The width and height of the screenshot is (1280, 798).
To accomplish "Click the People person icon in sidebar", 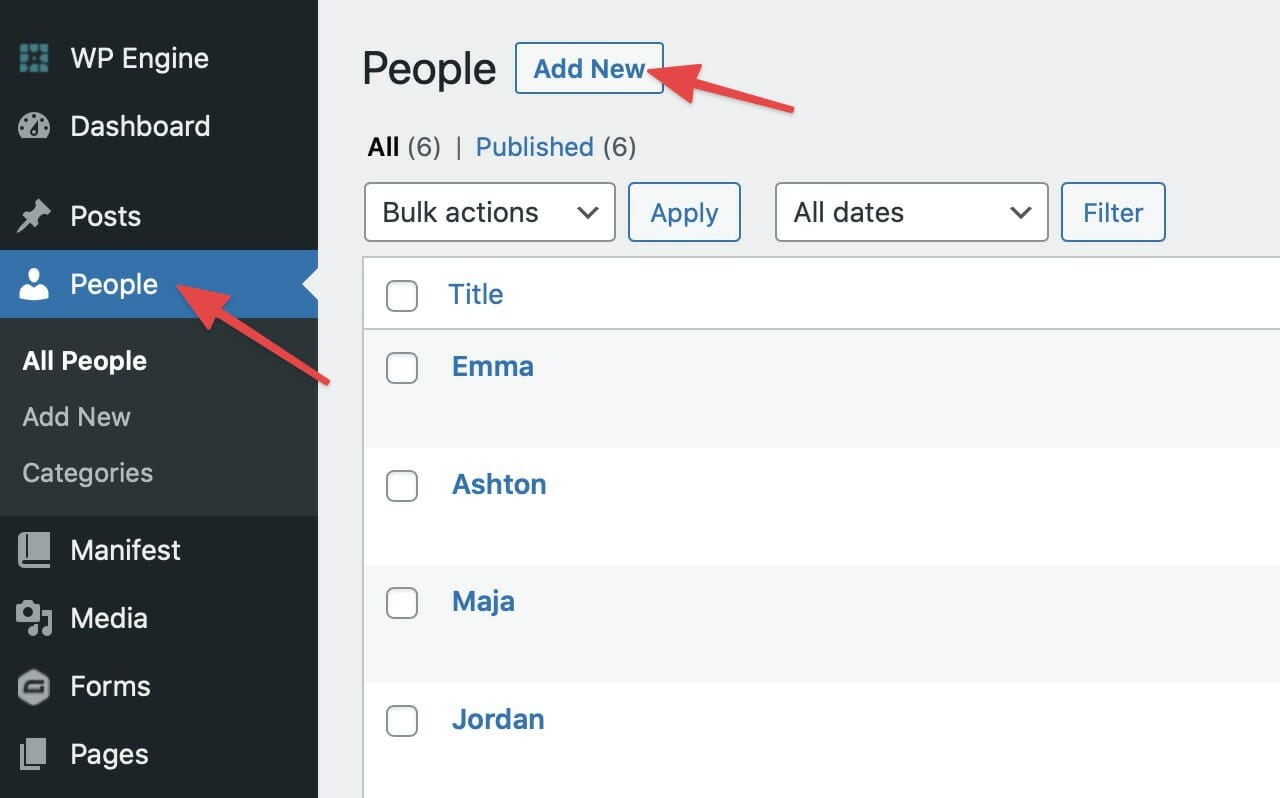I will coord(34,285).
